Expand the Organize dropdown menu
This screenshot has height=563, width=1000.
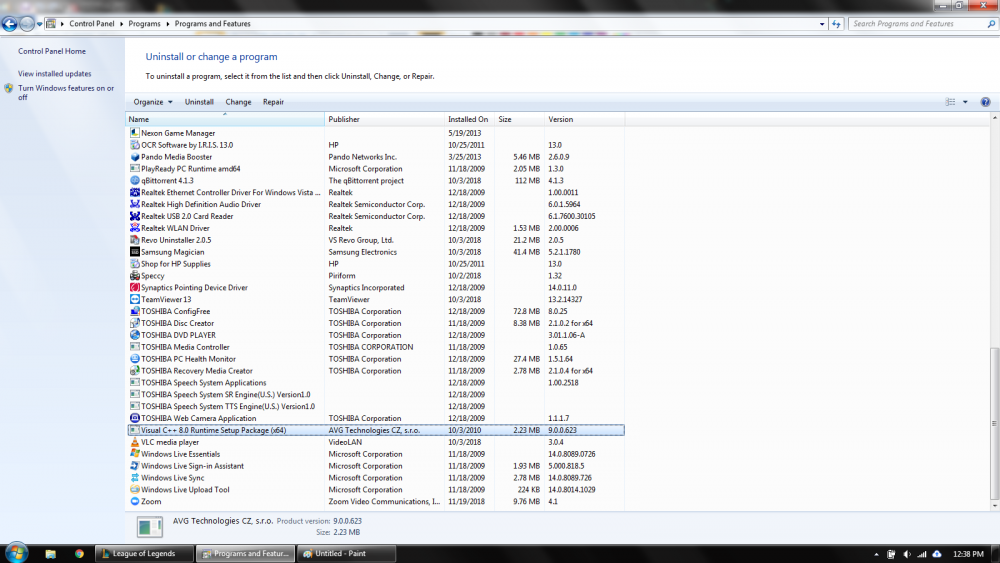[x=153, y=102]
